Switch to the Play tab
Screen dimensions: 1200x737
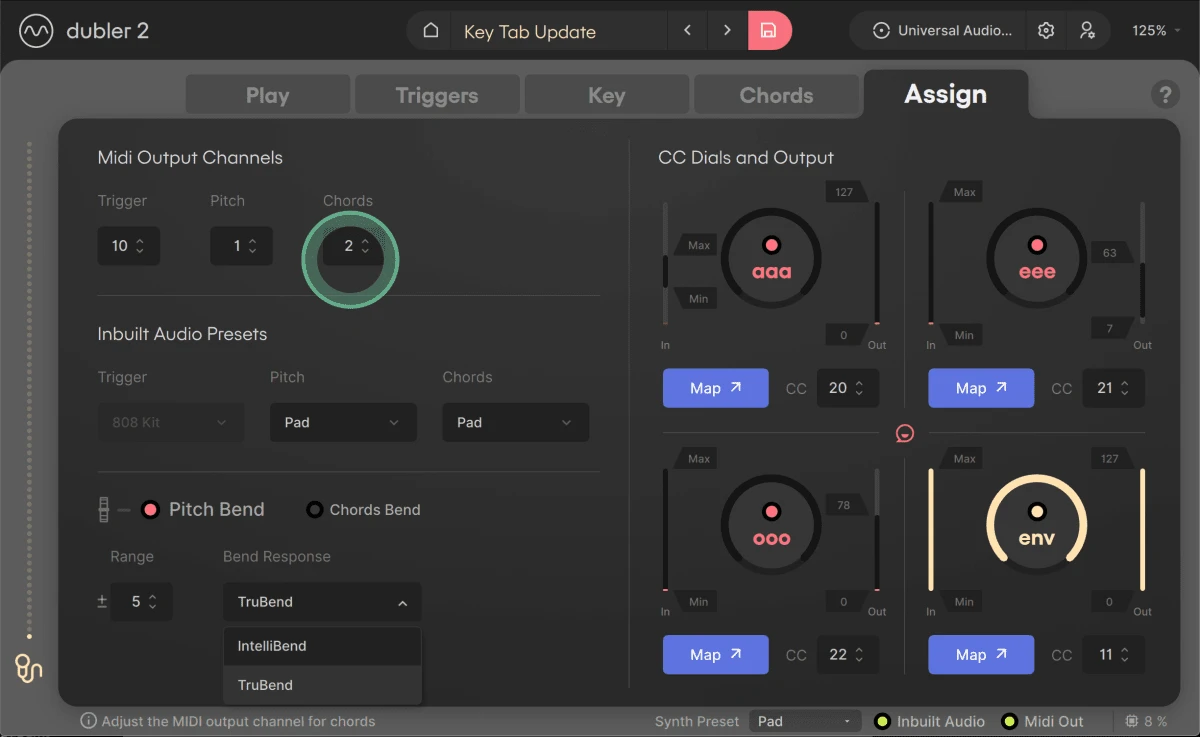click(268, 96)
